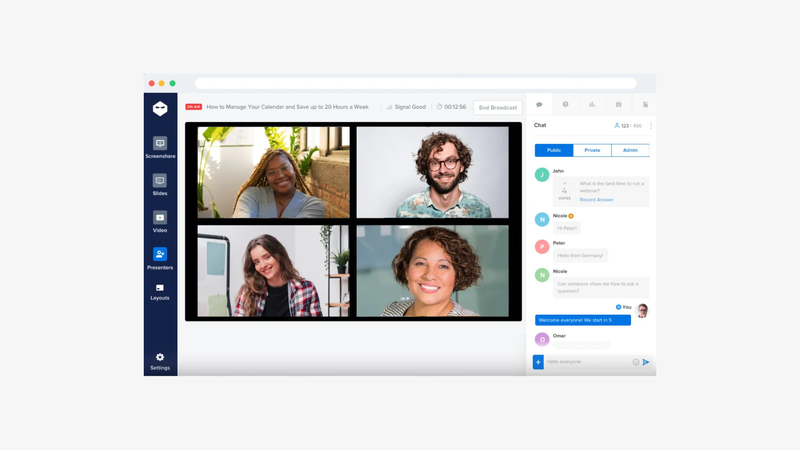Click the 4 votes counter
Image resolution: width=800 pixels, height=450 pixels.
564,193
